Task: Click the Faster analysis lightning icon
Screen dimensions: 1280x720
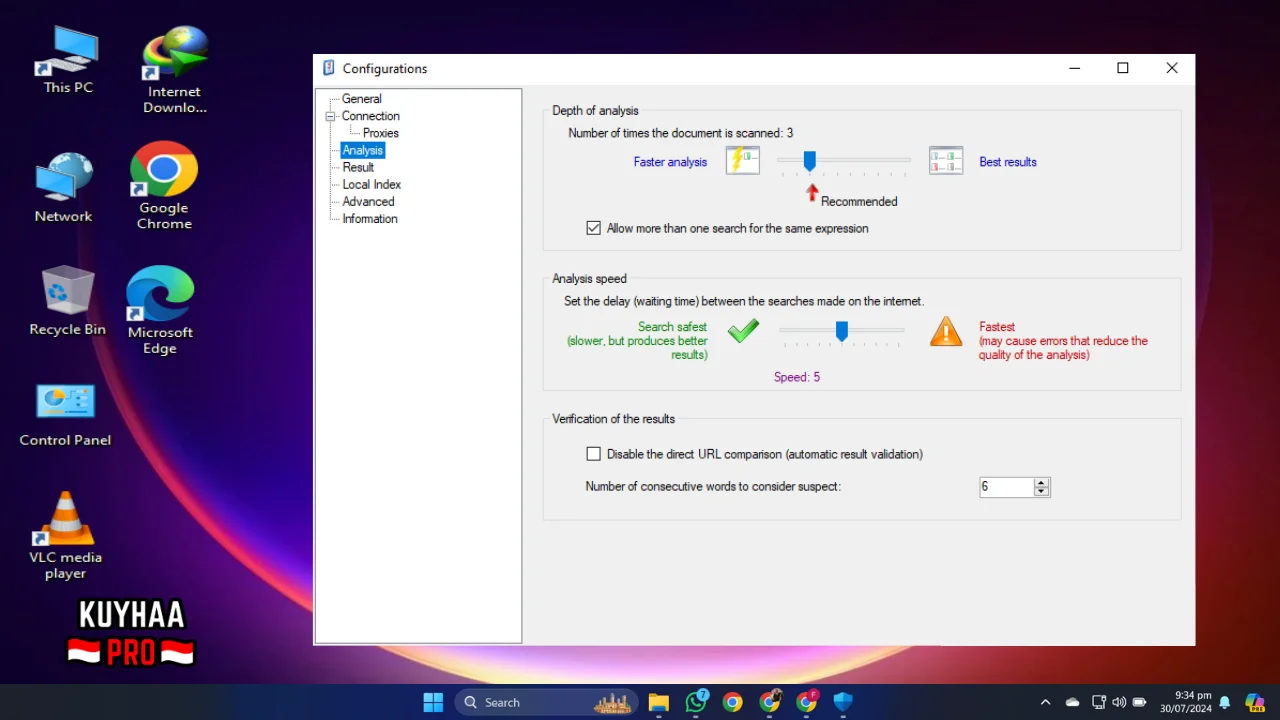Action: pyautogui.click(x=743, y=161)
